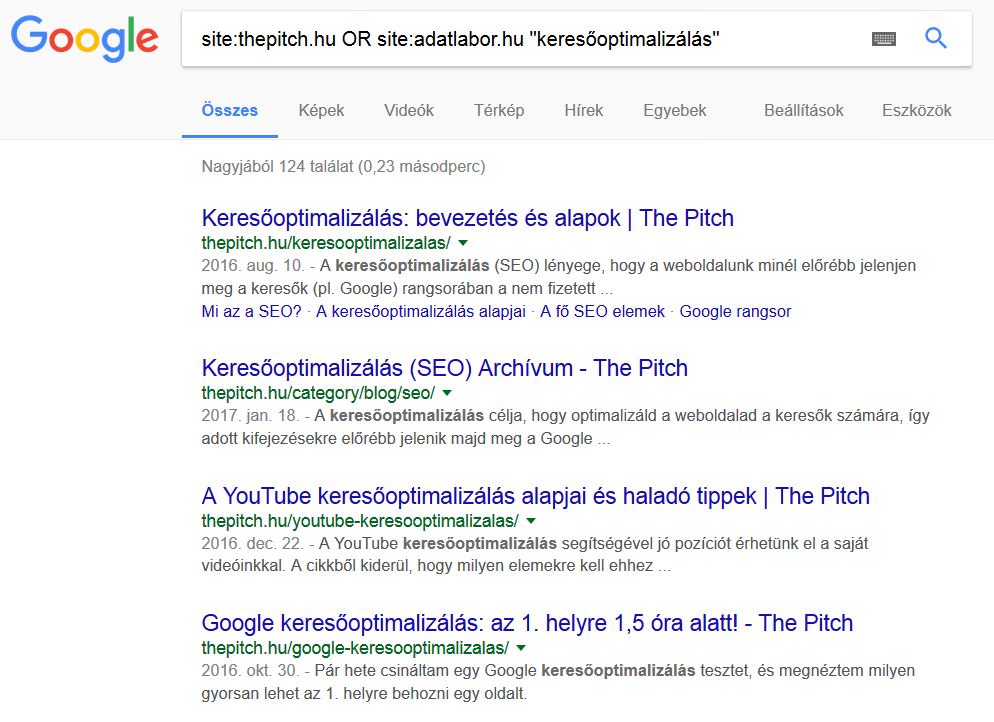Click the '2017. jan. 18.' result date
The image size is (994, 722).
250,416
